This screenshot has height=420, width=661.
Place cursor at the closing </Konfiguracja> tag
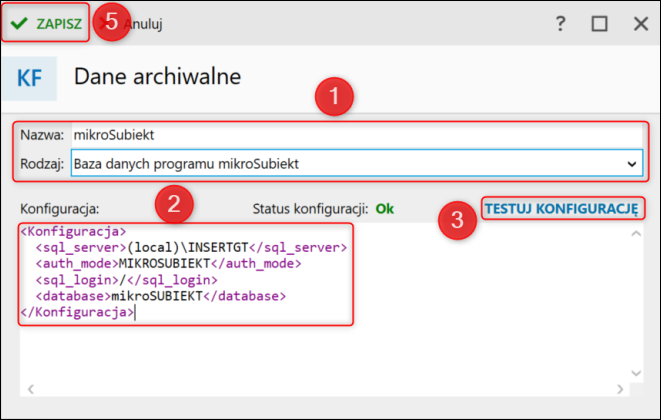(78, 312)
